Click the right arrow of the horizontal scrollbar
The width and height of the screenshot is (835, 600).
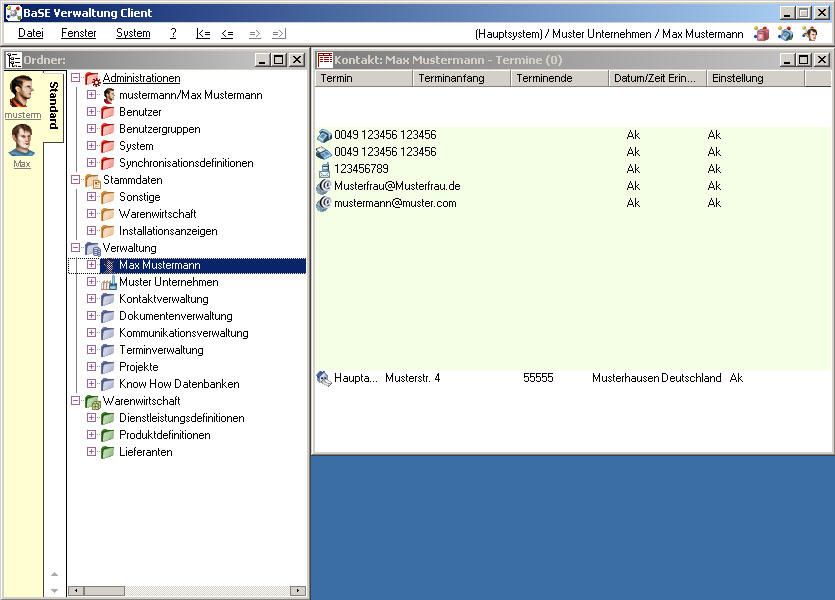(297, 591)
